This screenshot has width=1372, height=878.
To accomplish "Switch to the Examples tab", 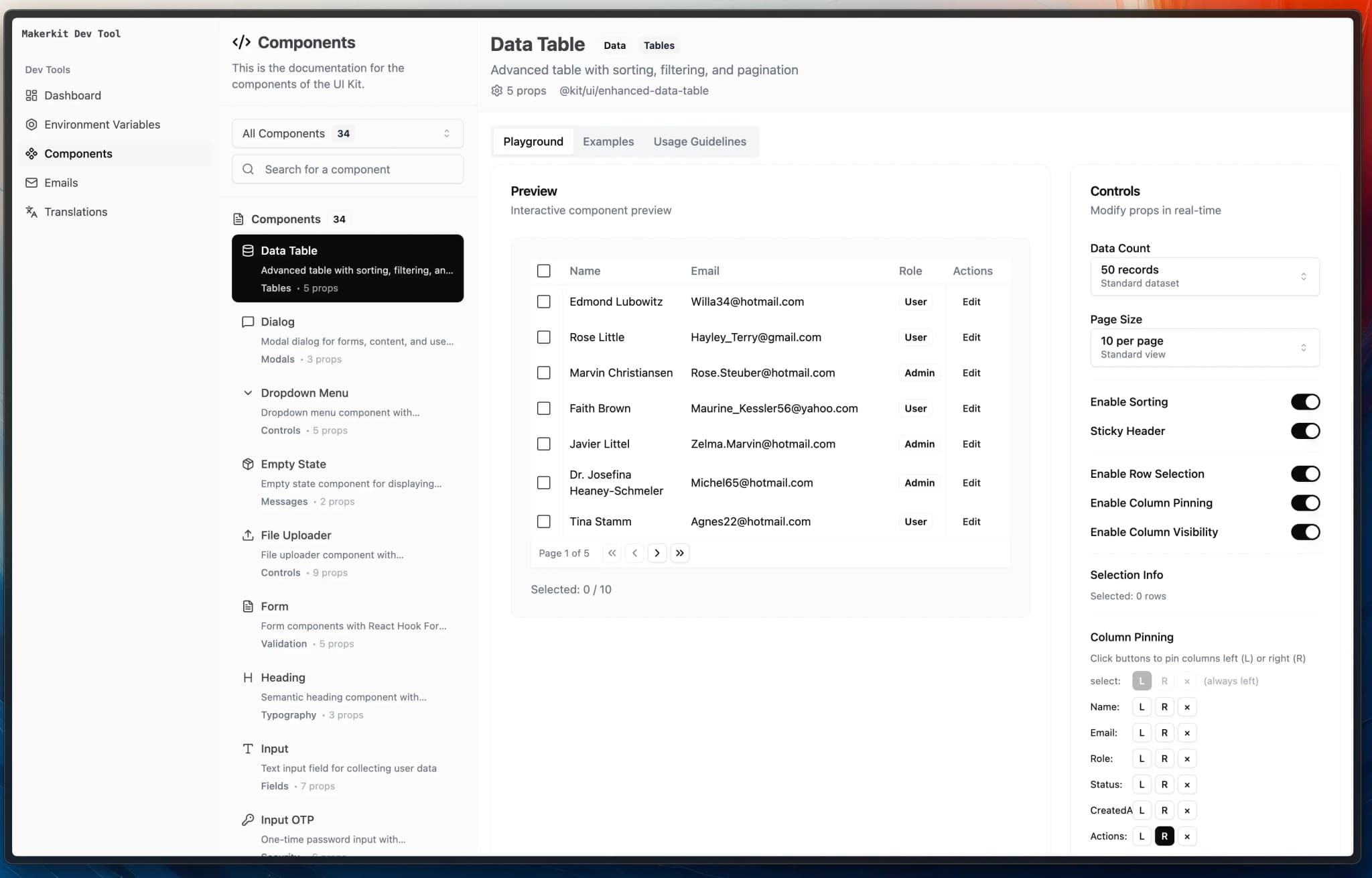I will [x=608, y=141].
